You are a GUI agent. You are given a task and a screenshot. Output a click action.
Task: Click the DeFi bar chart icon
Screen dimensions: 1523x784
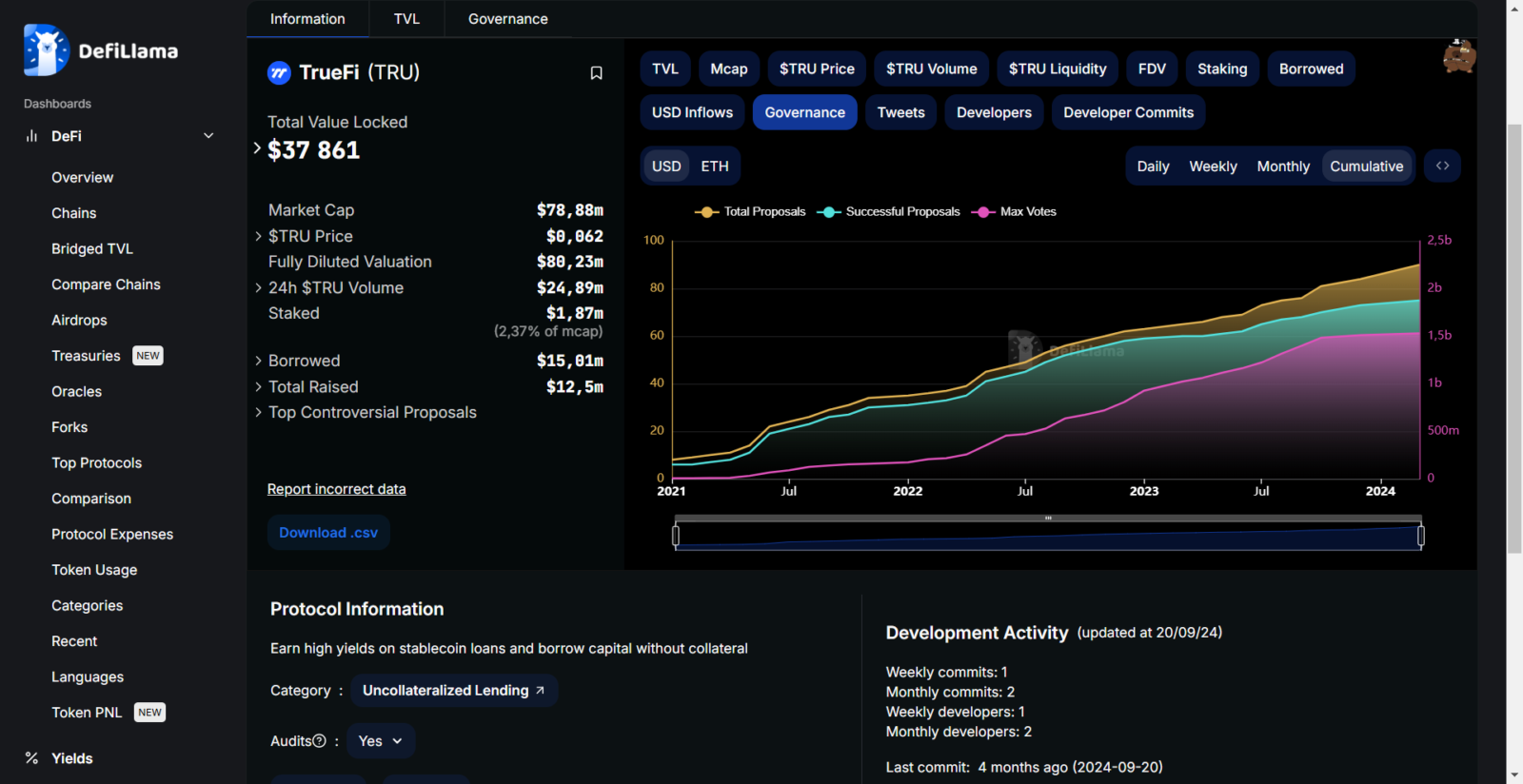pyautogui.click(x=31, y=136)
